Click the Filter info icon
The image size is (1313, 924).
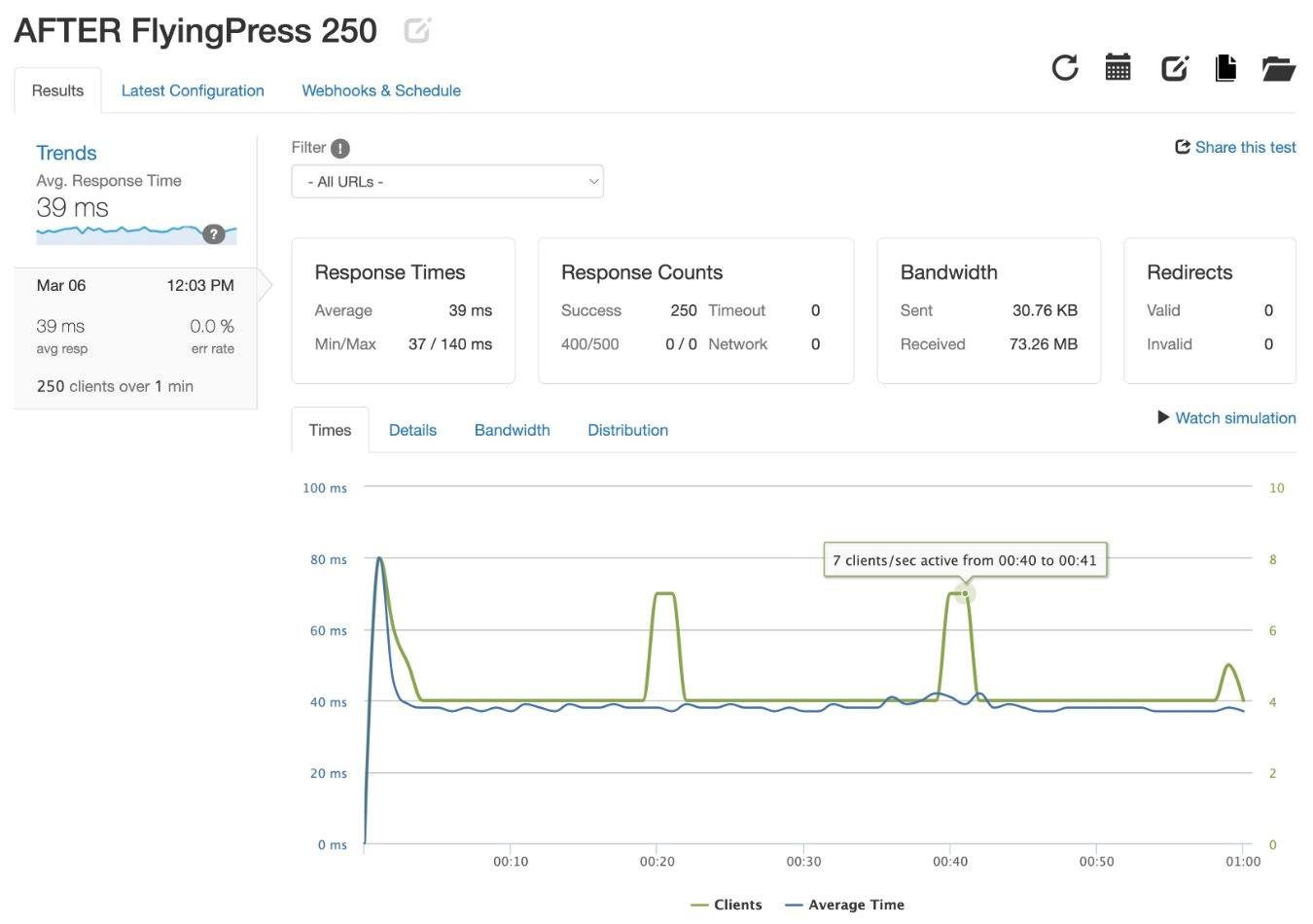pyautogui.click(x=339, y=148)
